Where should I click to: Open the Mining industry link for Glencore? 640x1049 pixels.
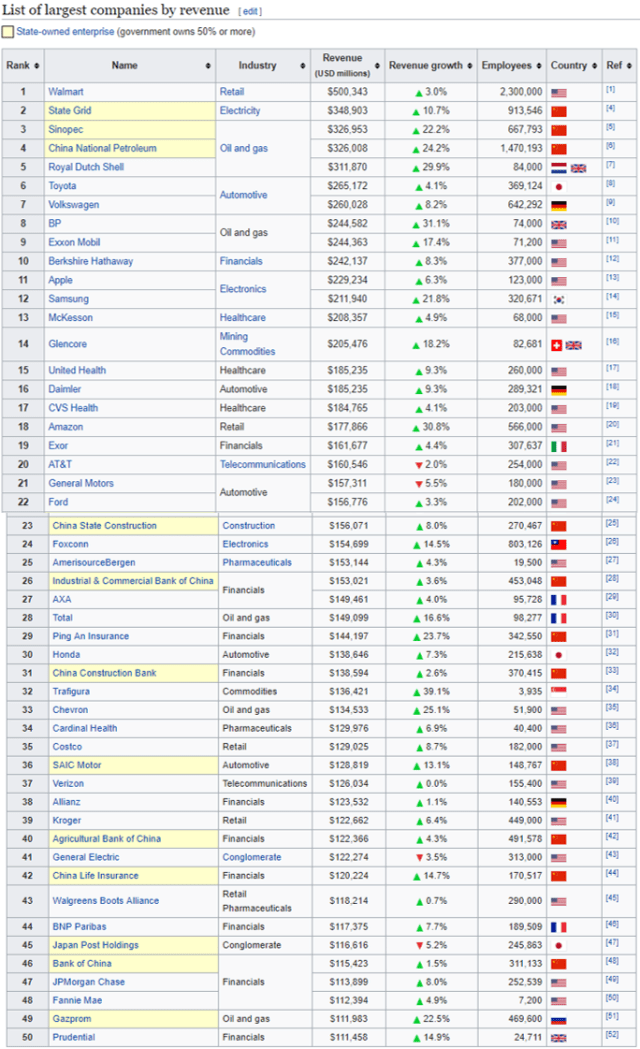pyautogui.click(x=234, y=337)
